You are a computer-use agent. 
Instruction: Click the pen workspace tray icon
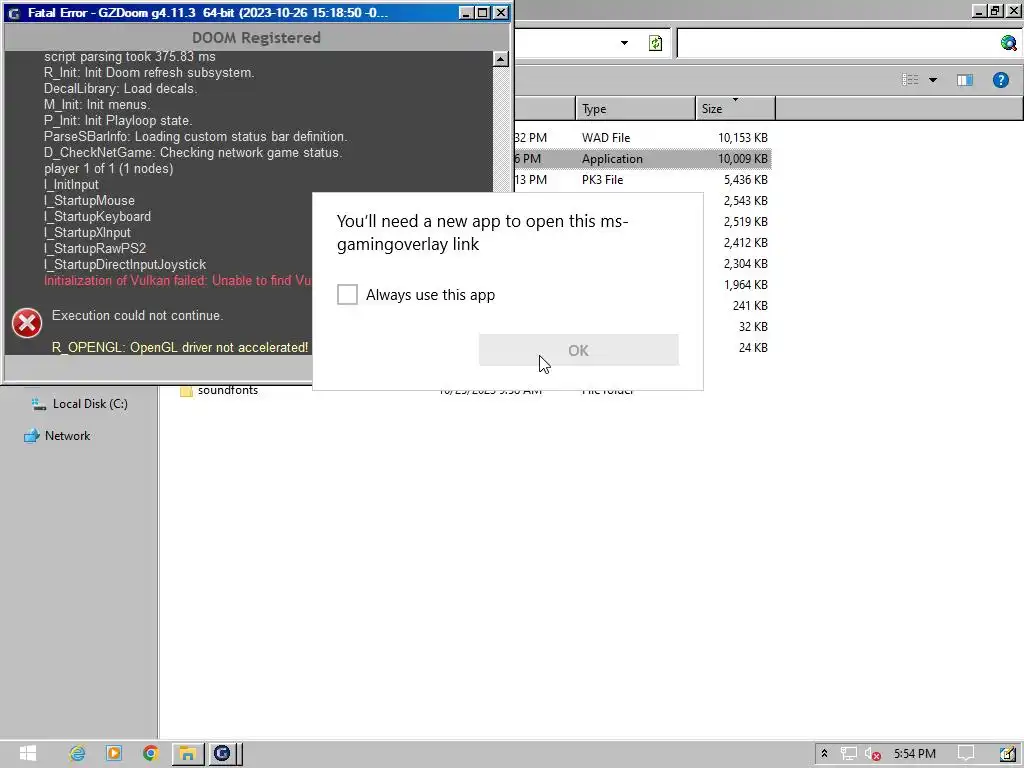[x=1008, y=754]
